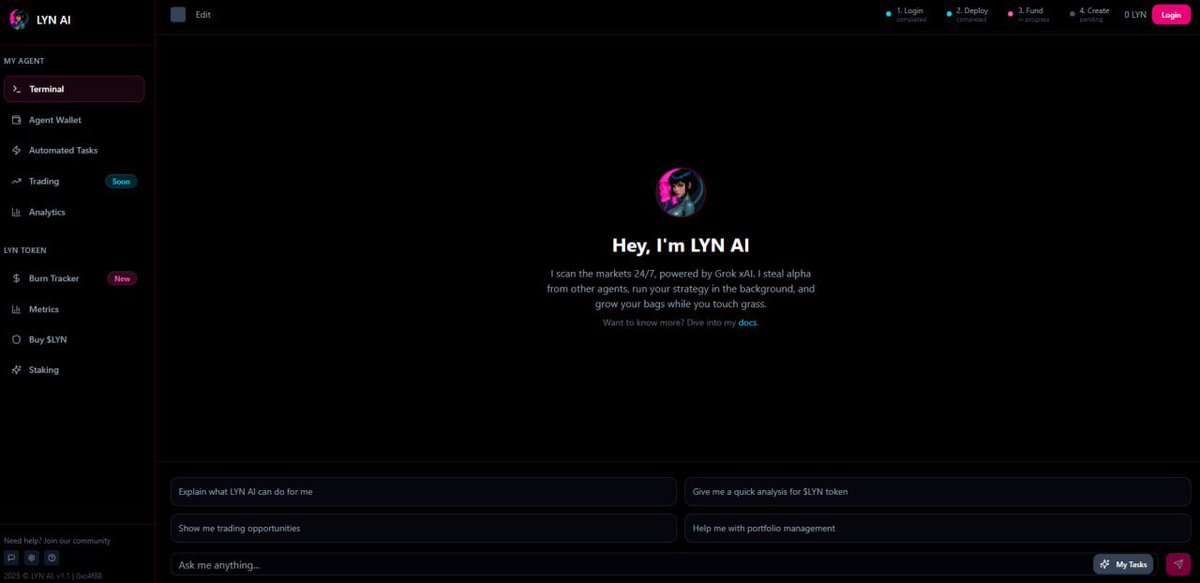Click the 'New' badge next to Burn Tracker
The image size is (1200, 583).
point(122,279)
